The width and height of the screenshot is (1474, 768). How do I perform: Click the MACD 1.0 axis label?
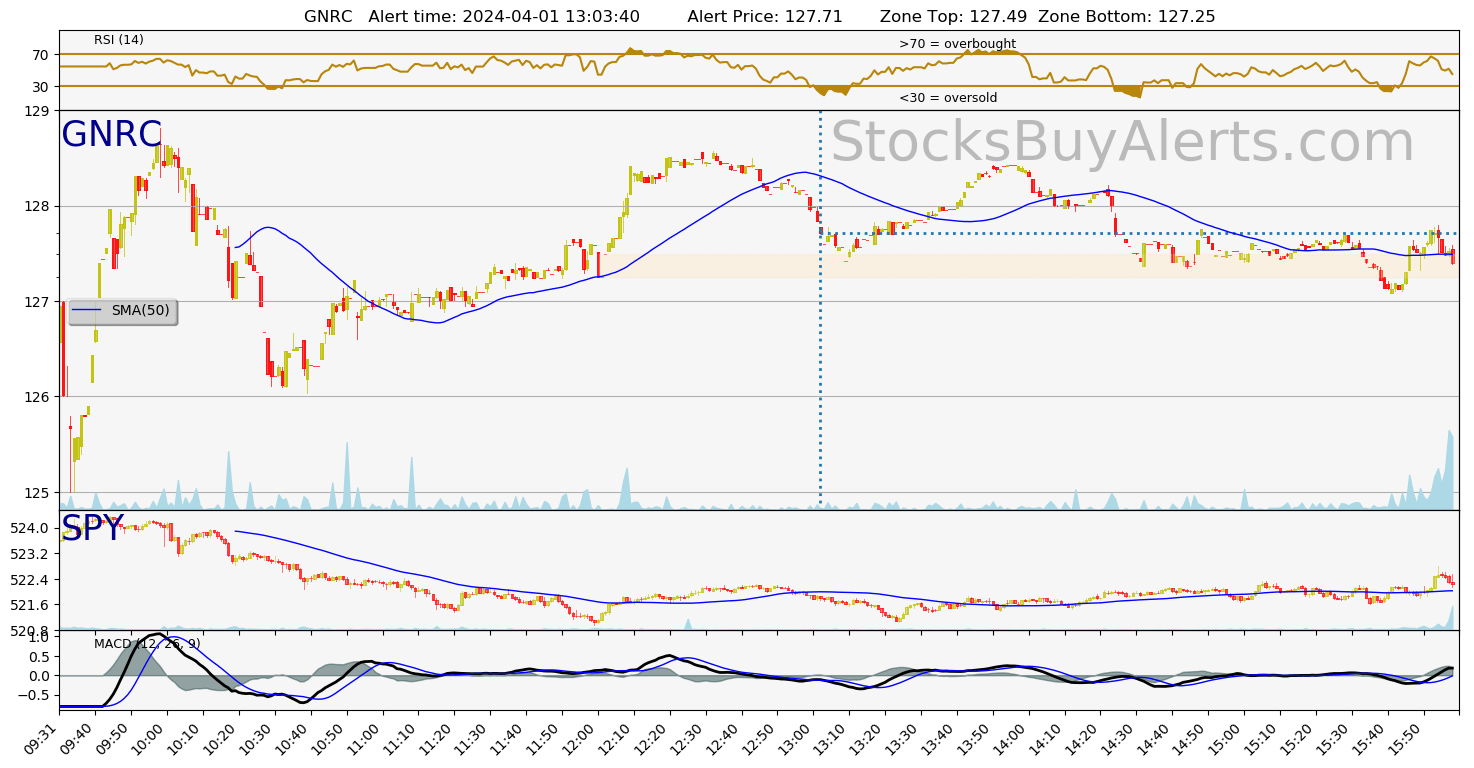tap(38, 637)
